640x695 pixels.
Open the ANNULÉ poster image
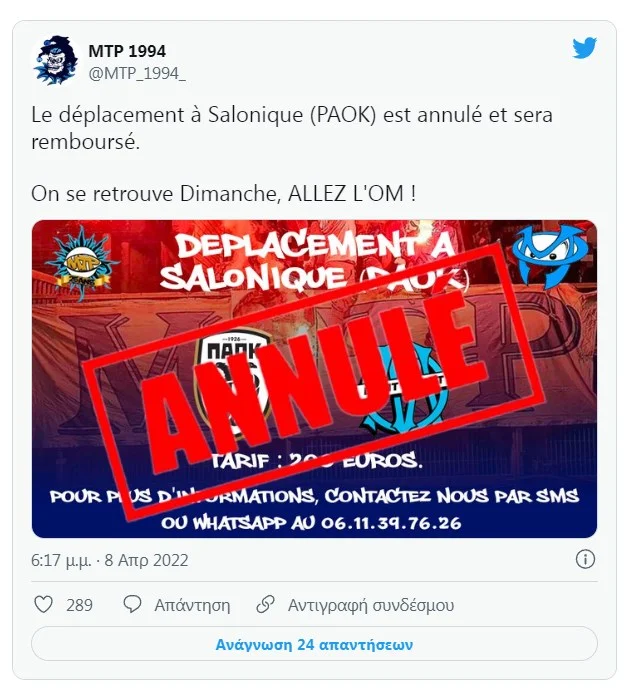point(314,379)
